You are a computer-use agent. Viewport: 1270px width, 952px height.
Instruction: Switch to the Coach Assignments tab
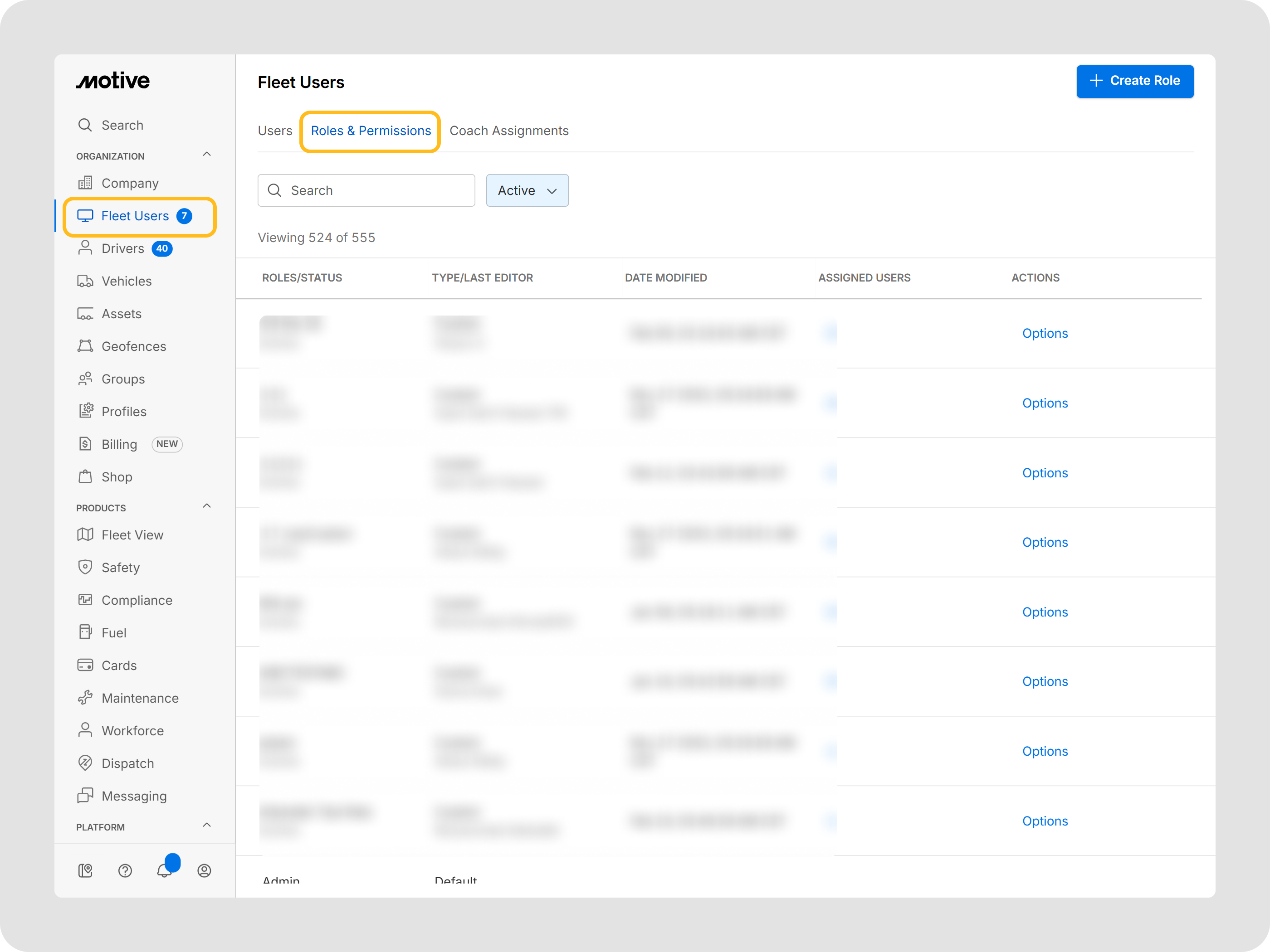[x=509, y=131]
